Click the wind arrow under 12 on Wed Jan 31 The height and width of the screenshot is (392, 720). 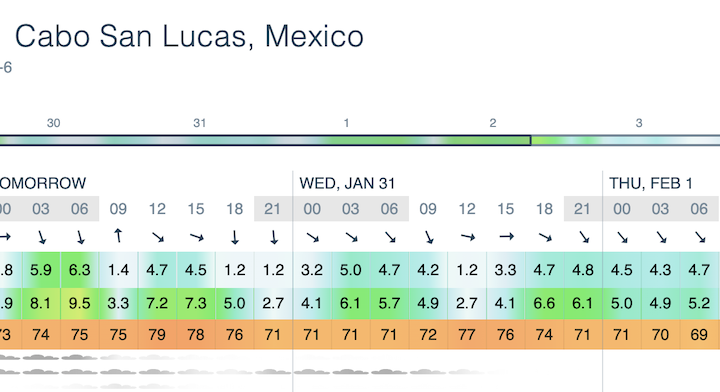pyautogui.click(x=467, y=237)
